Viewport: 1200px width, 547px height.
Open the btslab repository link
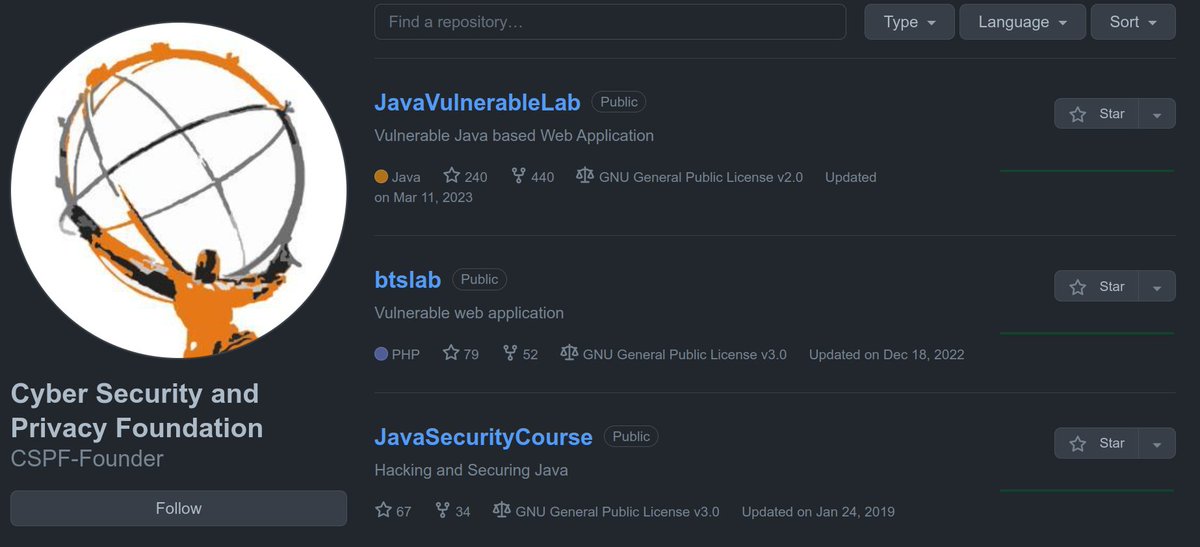(408, 280)
